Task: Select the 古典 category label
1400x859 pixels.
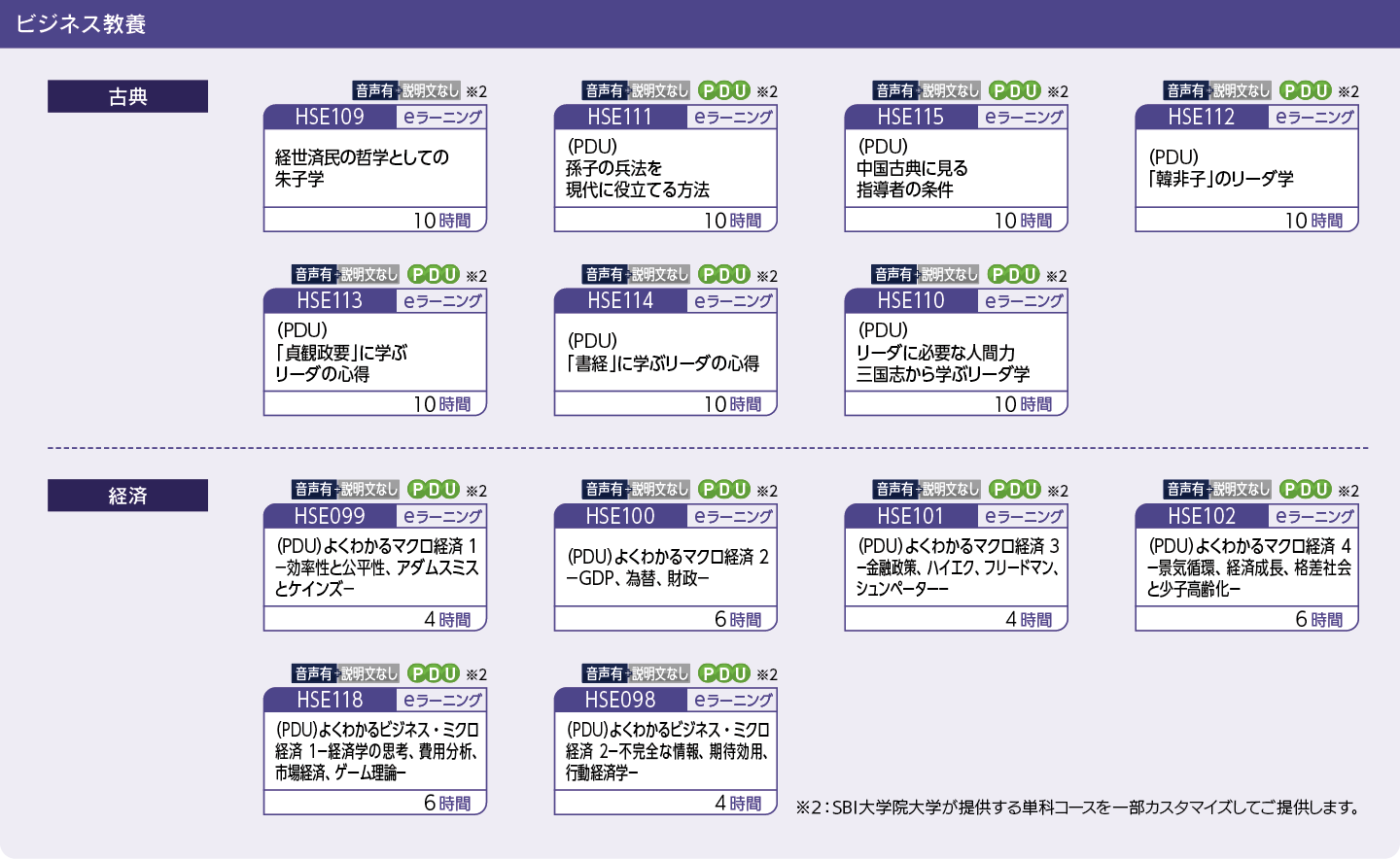Action: [127, 96]
